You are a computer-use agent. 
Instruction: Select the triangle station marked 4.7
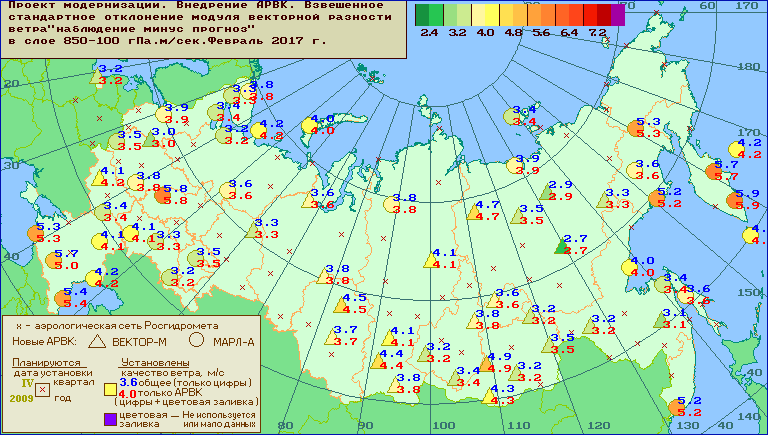click(x=474, y=213)
